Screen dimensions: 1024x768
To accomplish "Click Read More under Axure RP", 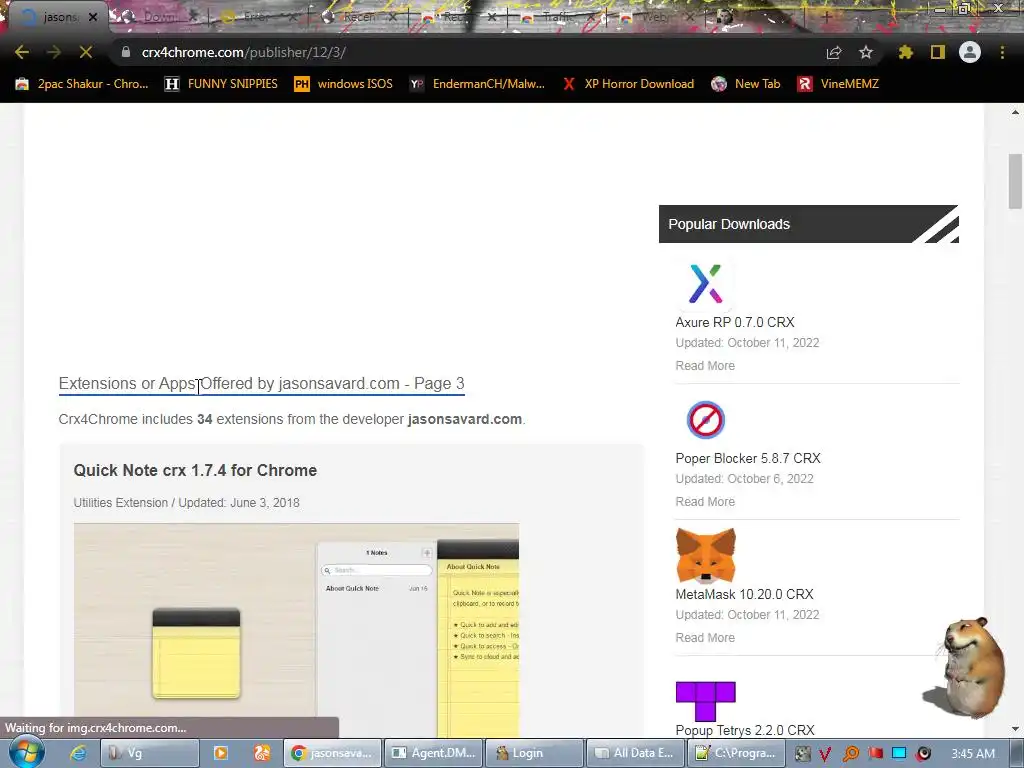I will point(705,366).
